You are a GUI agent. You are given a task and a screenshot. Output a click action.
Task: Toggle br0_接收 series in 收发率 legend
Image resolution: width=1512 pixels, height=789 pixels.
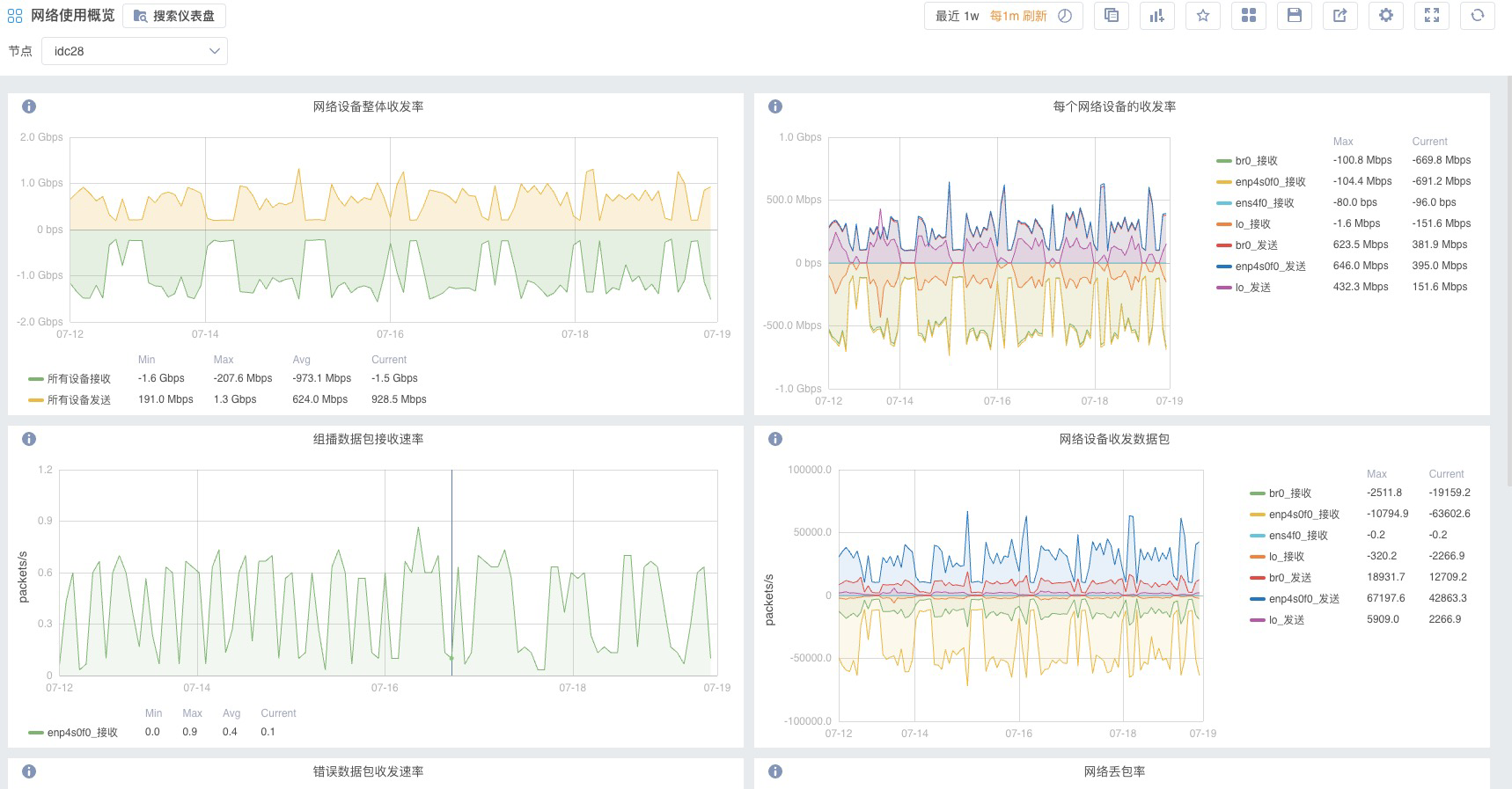(1256, 161)
